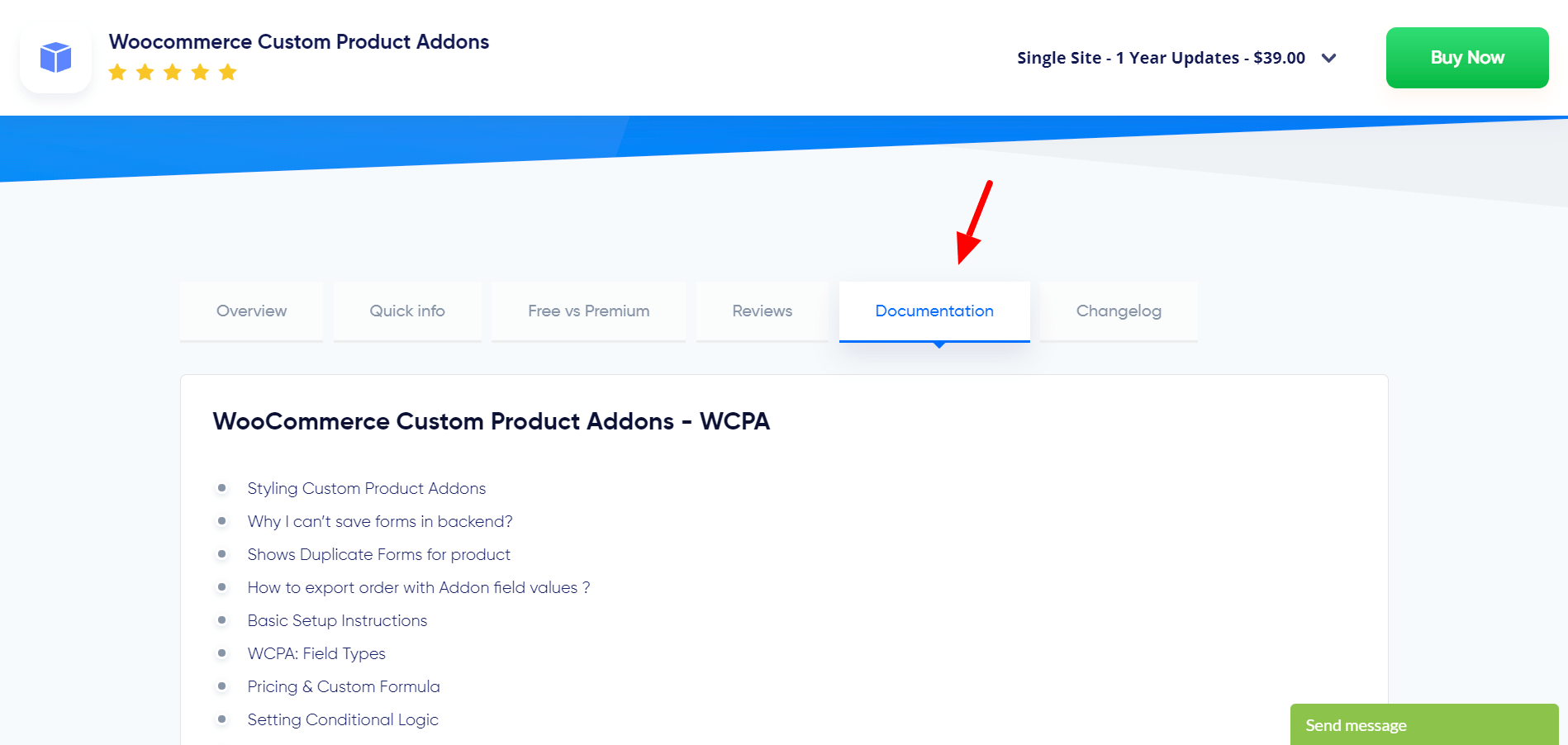Open Why I can't save forms link
Screen dimensions: 1568x745
point(380,521)
